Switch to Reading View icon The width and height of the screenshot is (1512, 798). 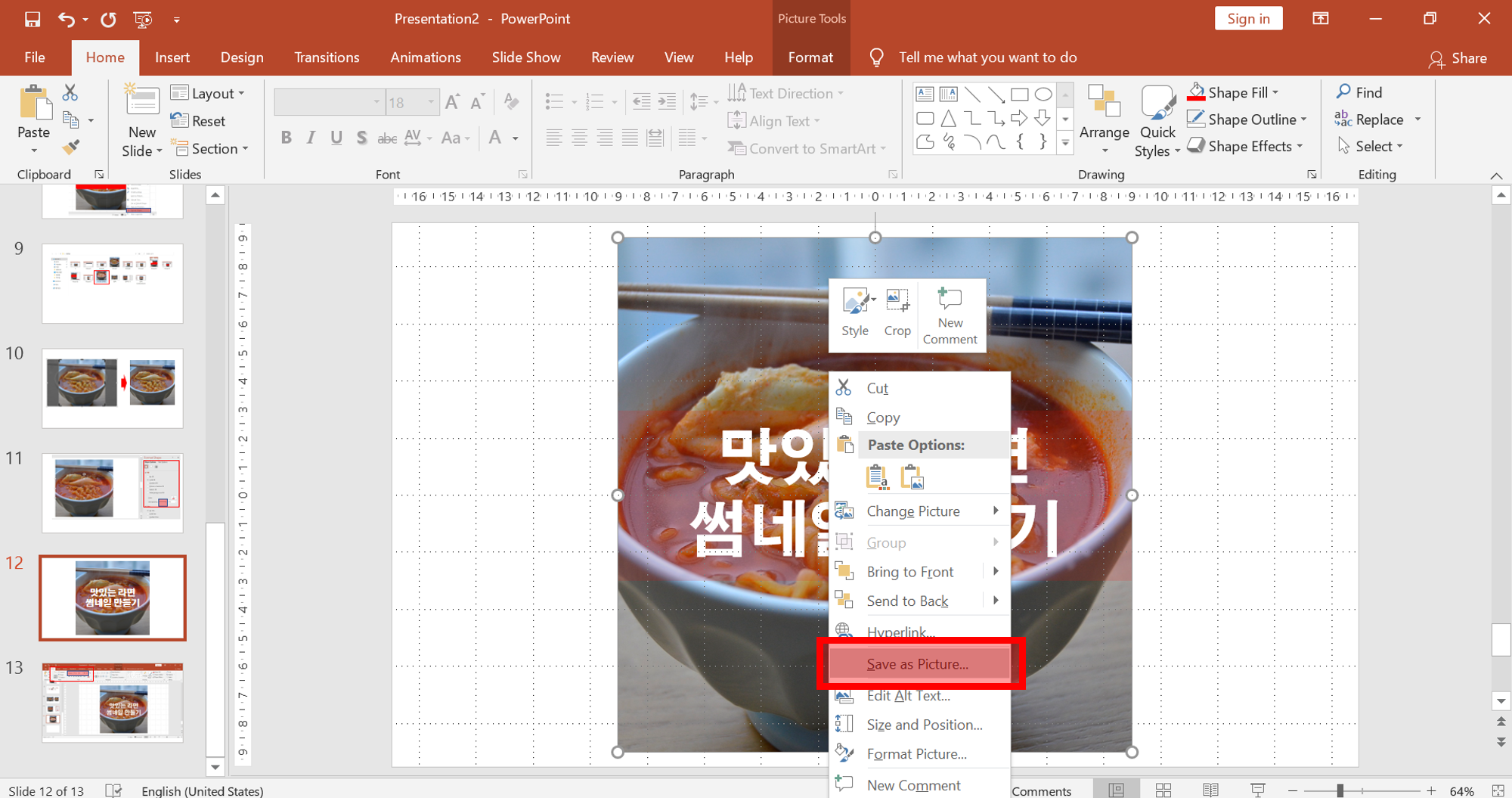(x=1210, y=790)
